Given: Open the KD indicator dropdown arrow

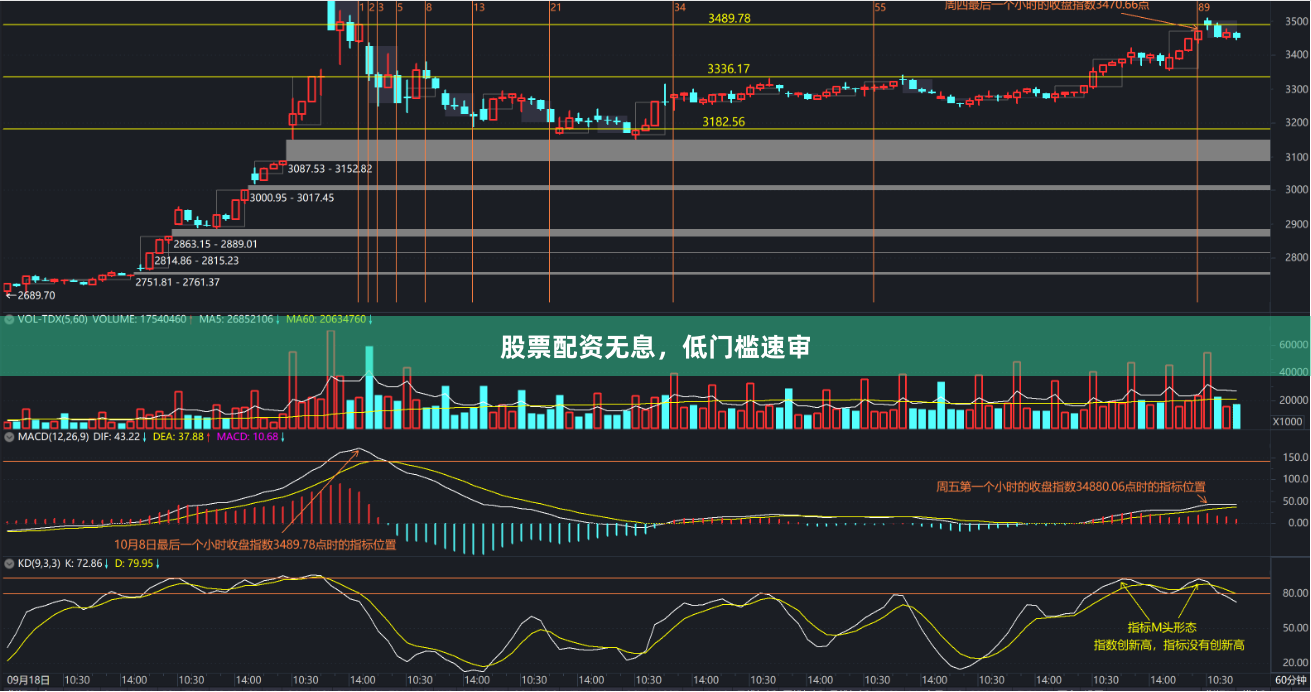Looking at the screenshot, I should [9, 564].
